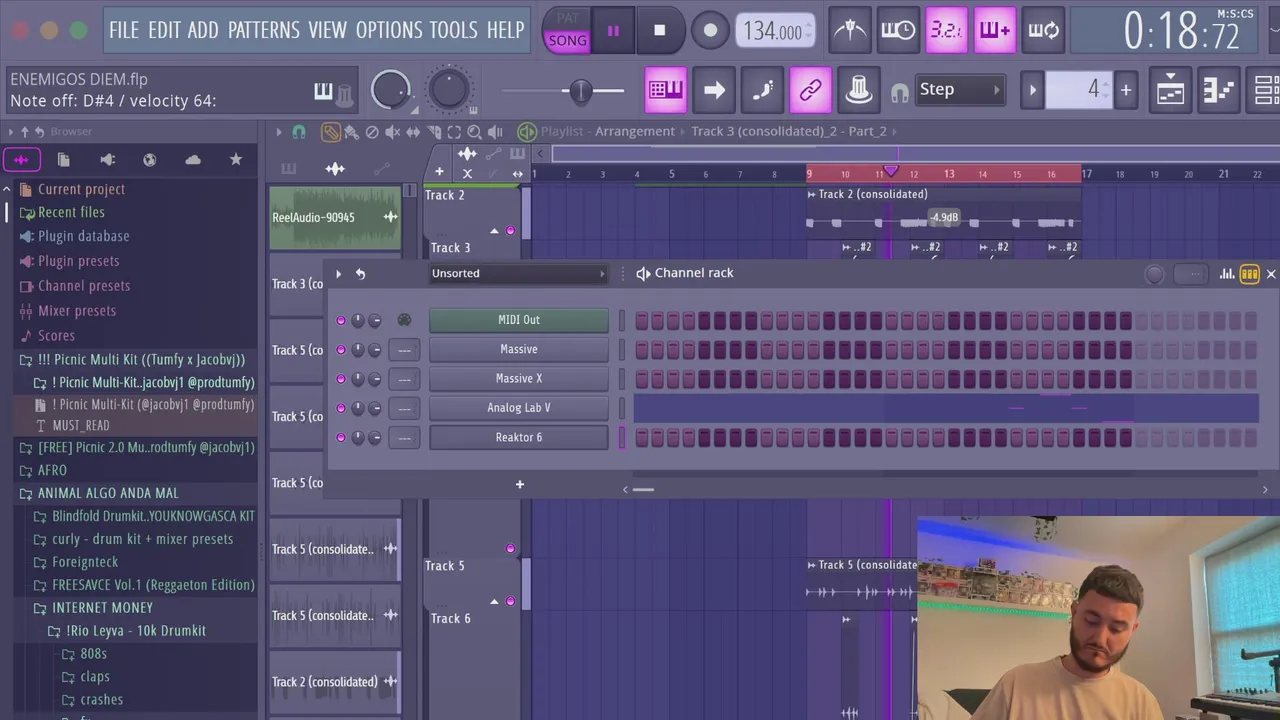Toggle the multilink to controllers icon
Image resolution: width=1280 pixels, height=720 pixels.
coord(810,90)
